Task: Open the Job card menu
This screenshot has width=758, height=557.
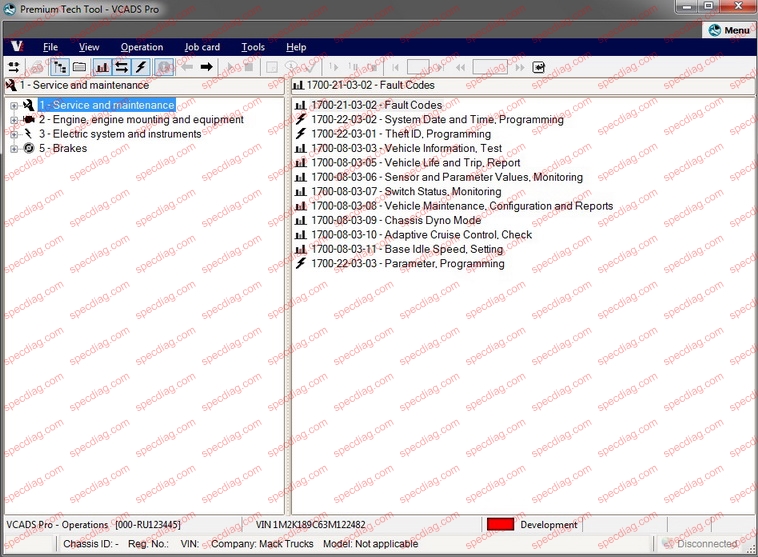Action: 202,47
